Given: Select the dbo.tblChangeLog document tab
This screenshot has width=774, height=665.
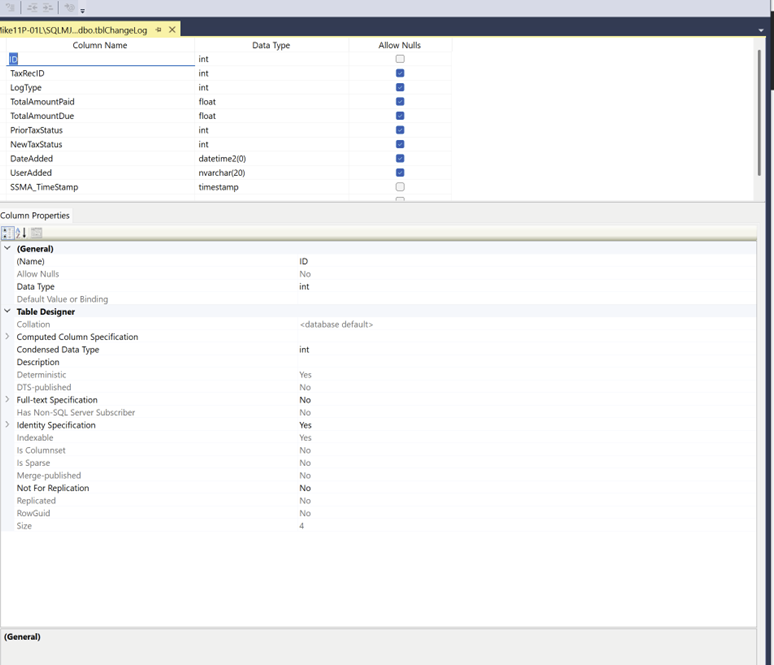Looking at the screenshot, I should tap(74, 30).
